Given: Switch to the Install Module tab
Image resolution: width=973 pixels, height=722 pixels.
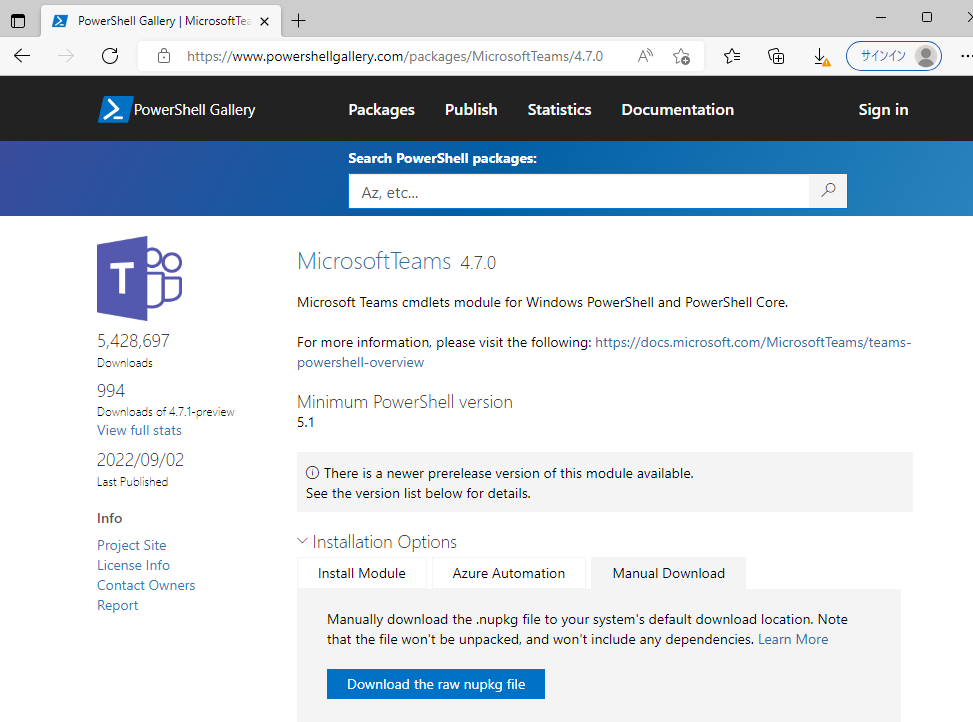Looking at the screenshot, I should click(x=362, y=573).
